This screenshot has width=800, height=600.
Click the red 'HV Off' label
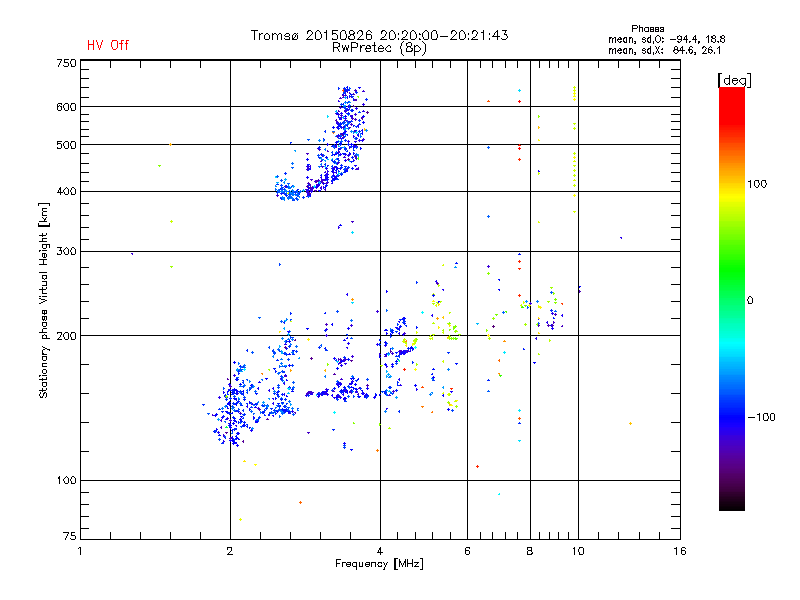pos(108,45)
